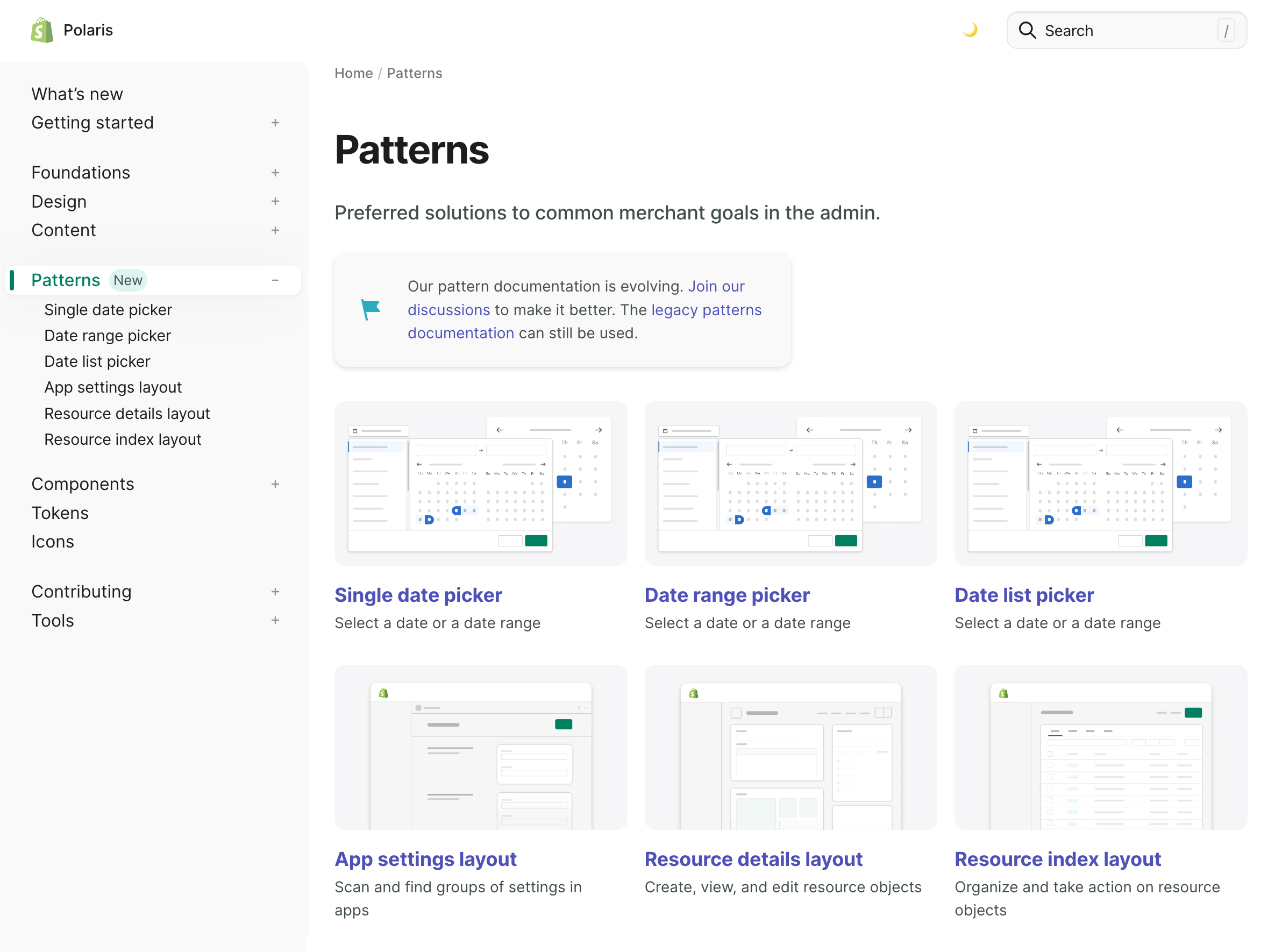
Task: Select Single date picker in the sidebar
Action: point(108,310)
